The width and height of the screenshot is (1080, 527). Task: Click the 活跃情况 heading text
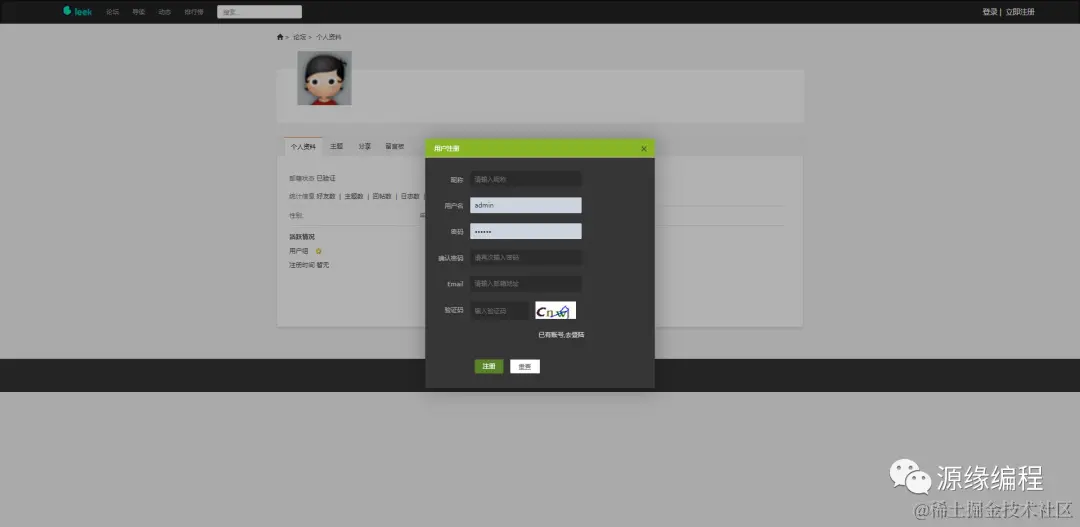click(x=302, y=237)
